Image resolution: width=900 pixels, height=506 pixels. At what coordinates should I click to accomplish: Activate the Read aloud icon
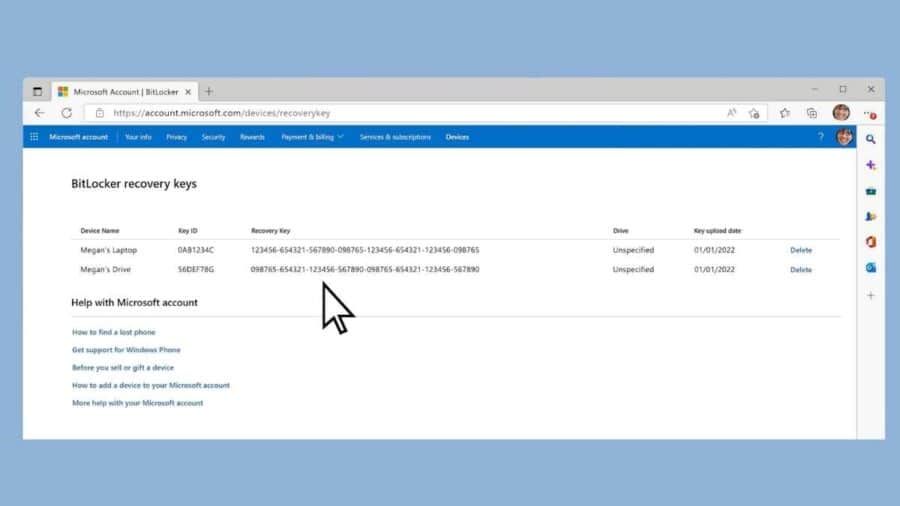731,113
